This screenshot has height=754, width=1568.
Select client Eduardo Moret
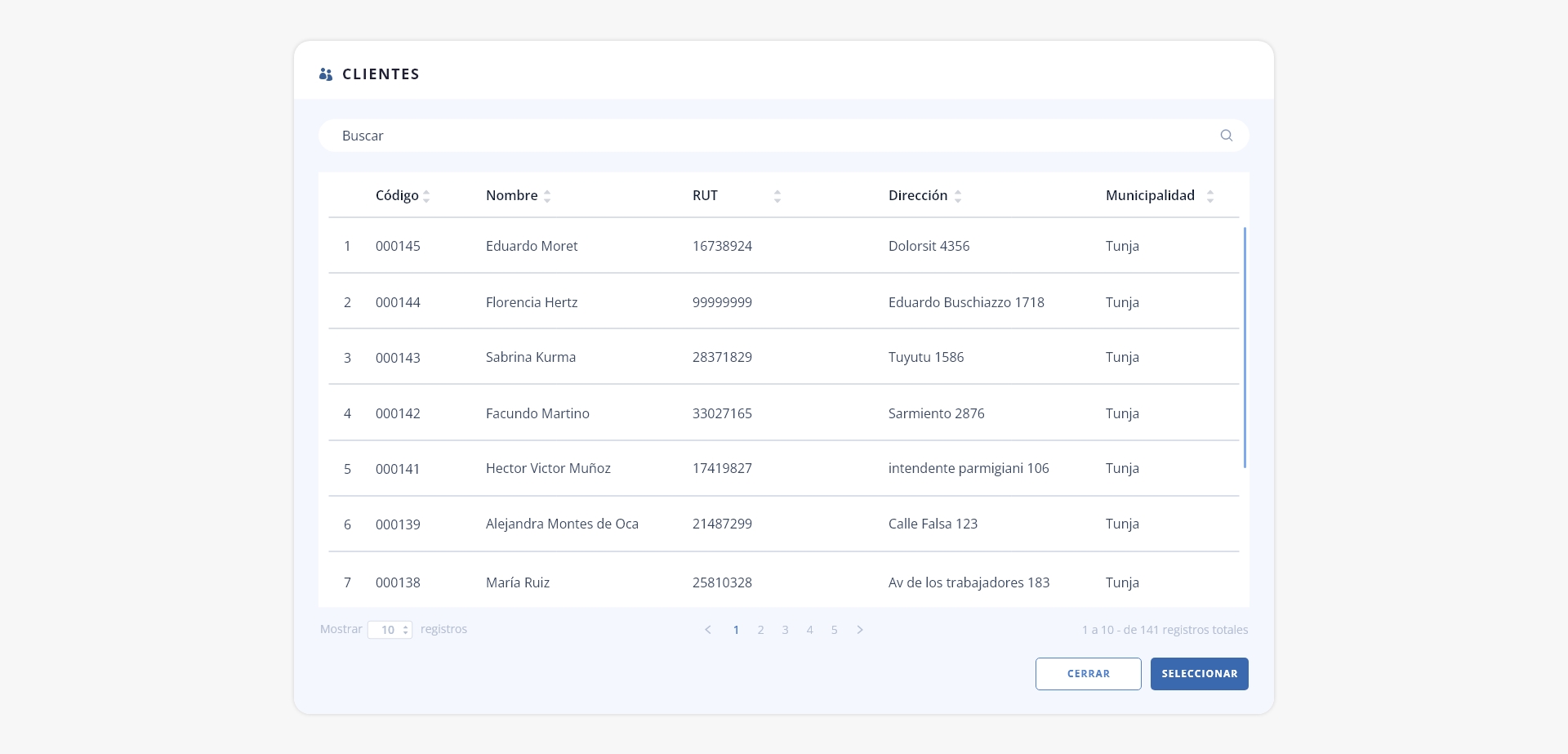532,246
